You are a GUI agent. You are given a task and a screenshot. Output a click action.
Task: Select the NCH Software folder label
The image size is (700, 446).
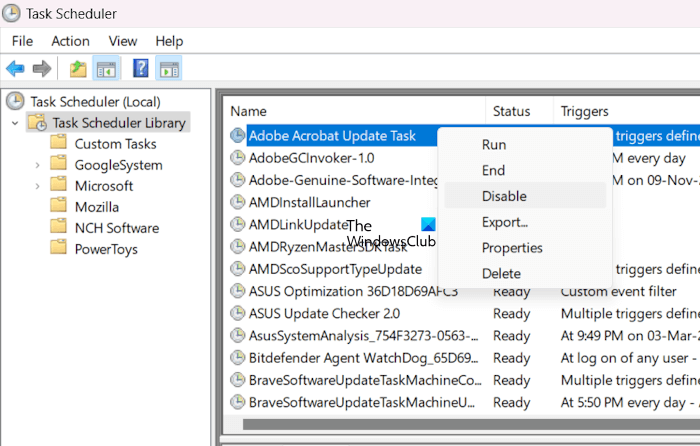click(x=117, y=228)
